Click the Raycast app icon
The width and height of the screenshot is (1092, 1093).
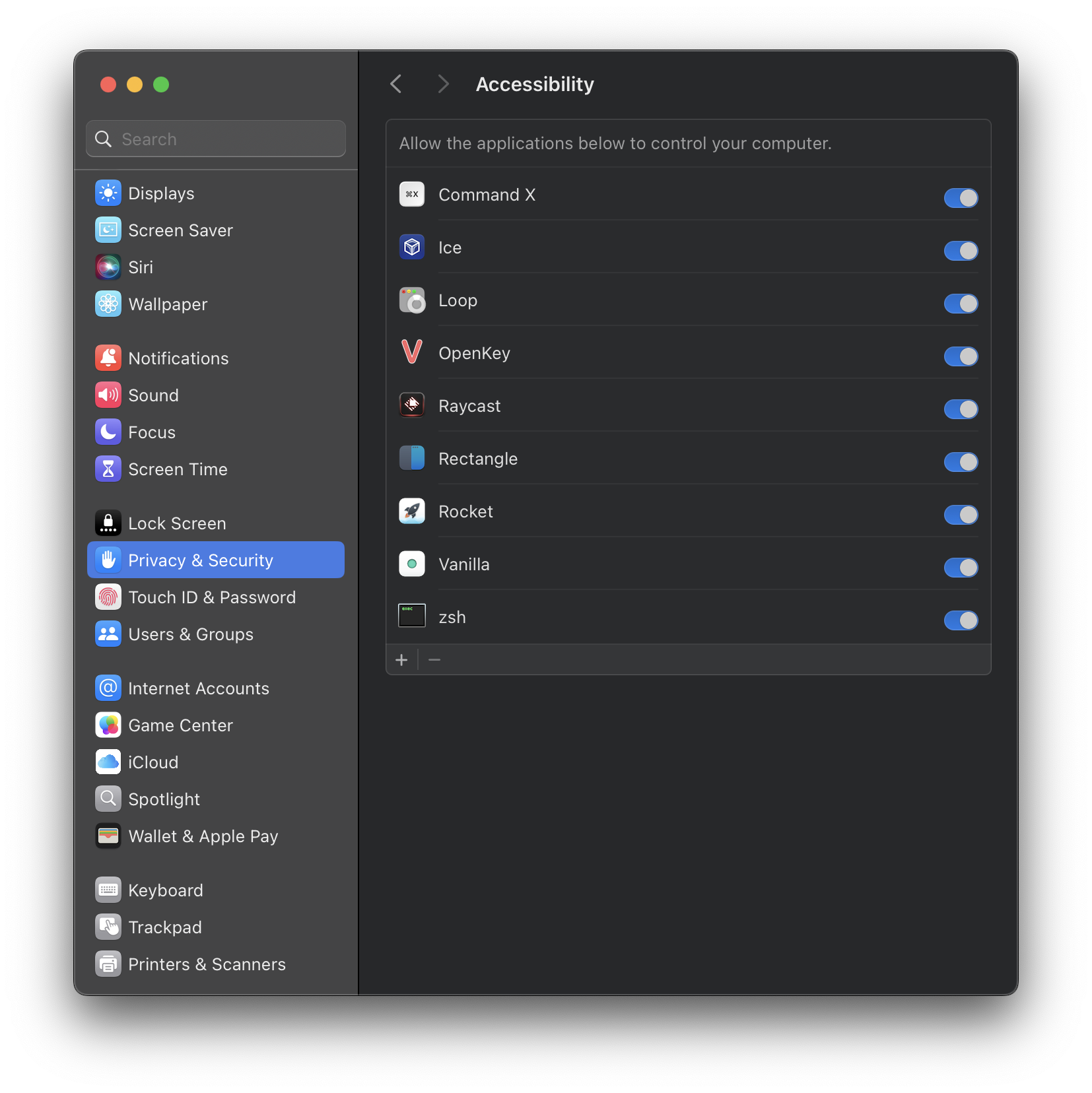[412, 406]
